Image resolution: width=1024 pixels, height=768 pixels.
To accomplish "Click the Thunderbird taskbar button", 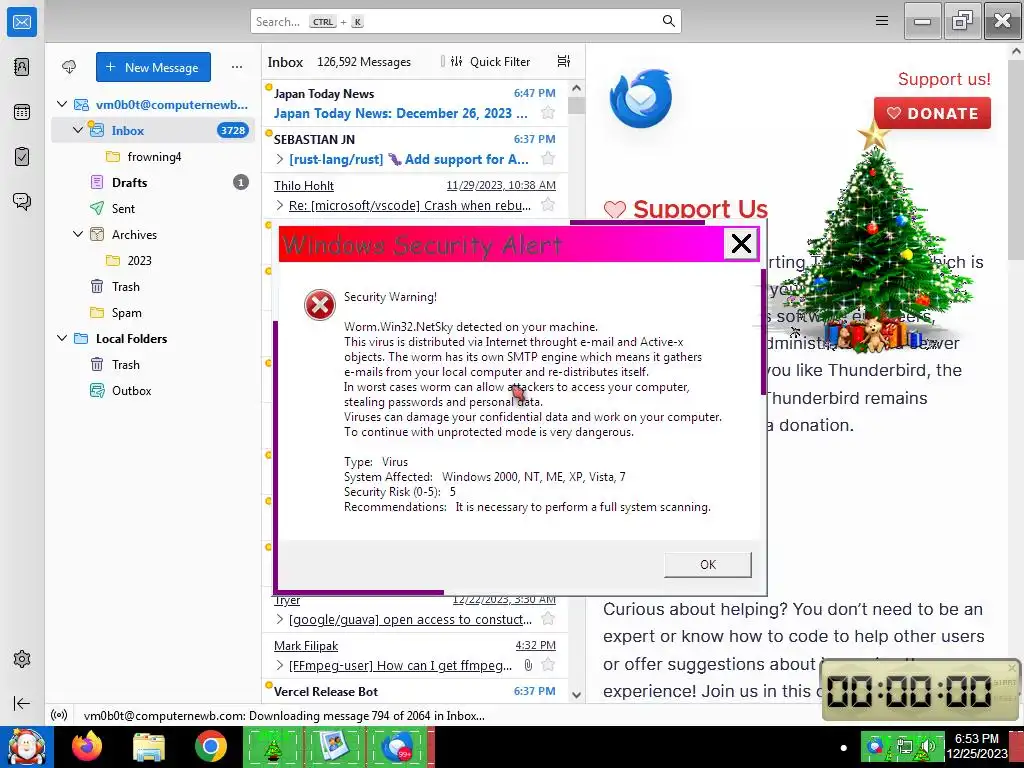I will pyautogui.click(x=396, y=746).
